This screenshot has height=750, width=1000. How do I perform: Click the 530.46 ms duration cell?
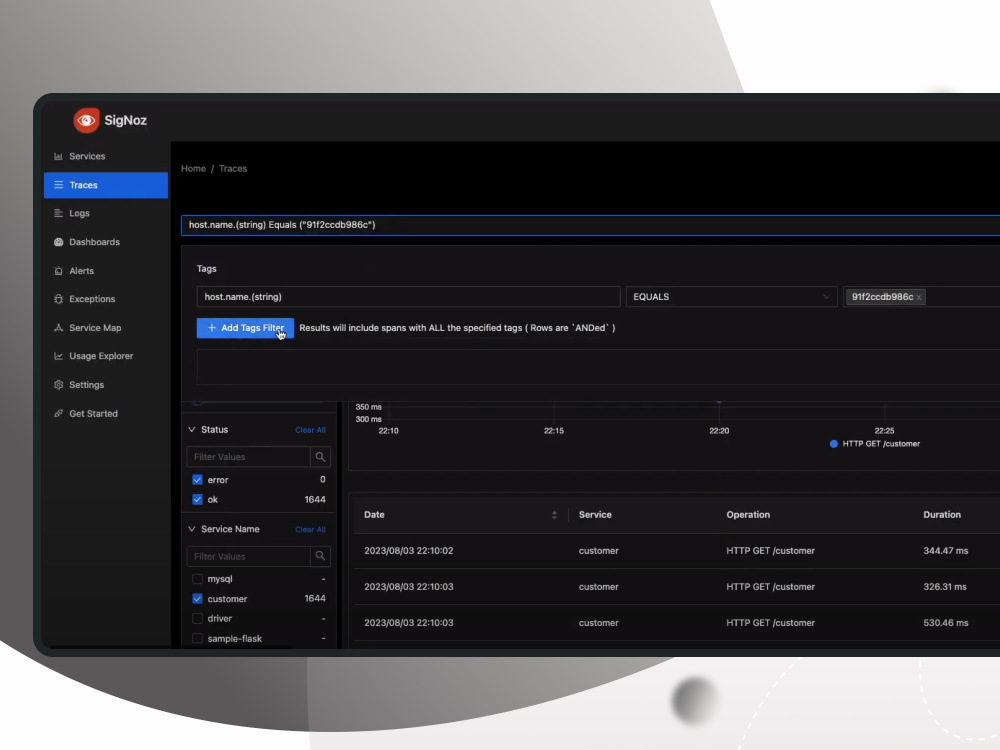(946, 622)
